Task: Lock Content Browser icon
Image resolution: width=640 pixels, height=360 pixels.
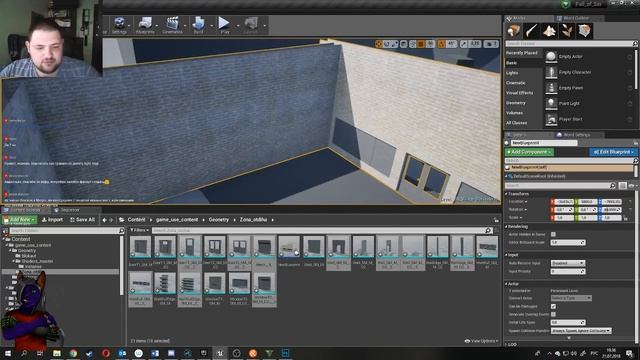Action: 496,220
